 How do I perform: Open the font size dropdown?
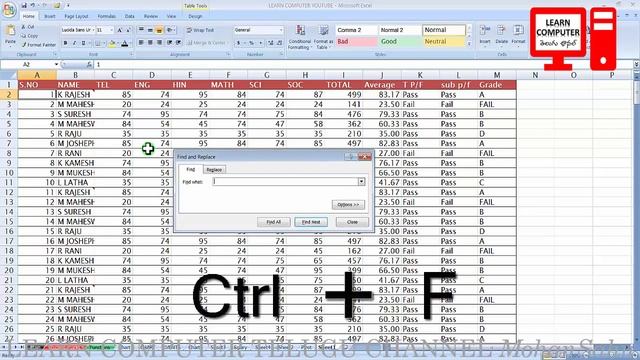(111, 30)
